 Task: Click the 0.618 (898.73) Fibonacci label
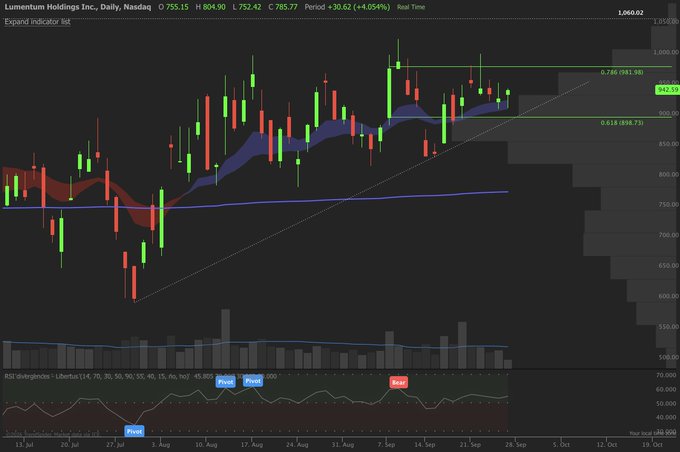622,123
